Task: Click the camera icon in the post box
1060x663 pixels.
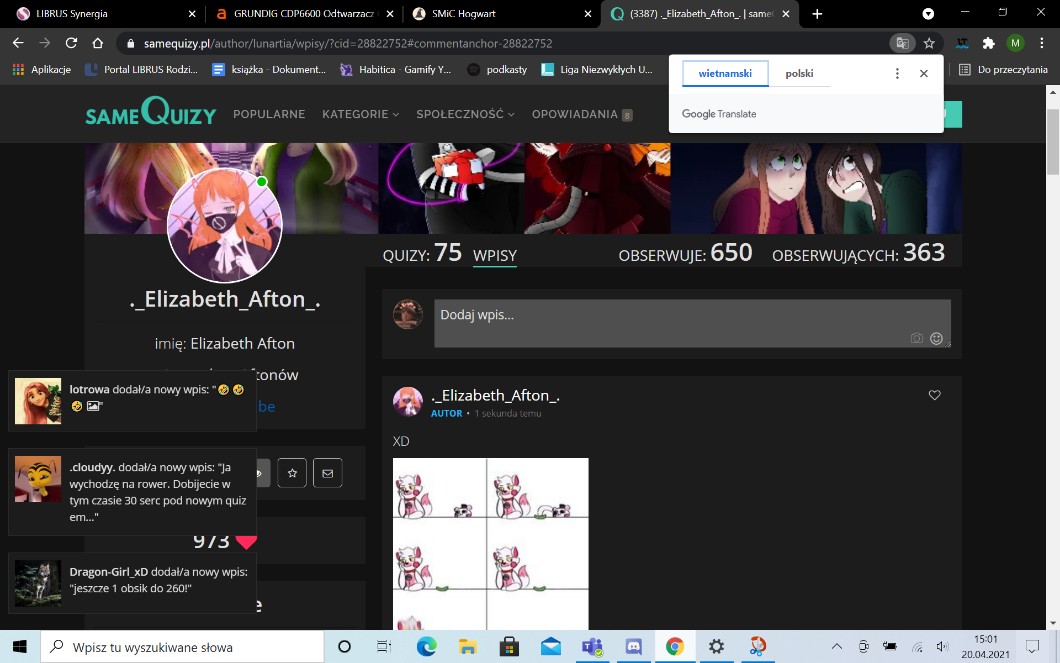Action: (916, 339)
